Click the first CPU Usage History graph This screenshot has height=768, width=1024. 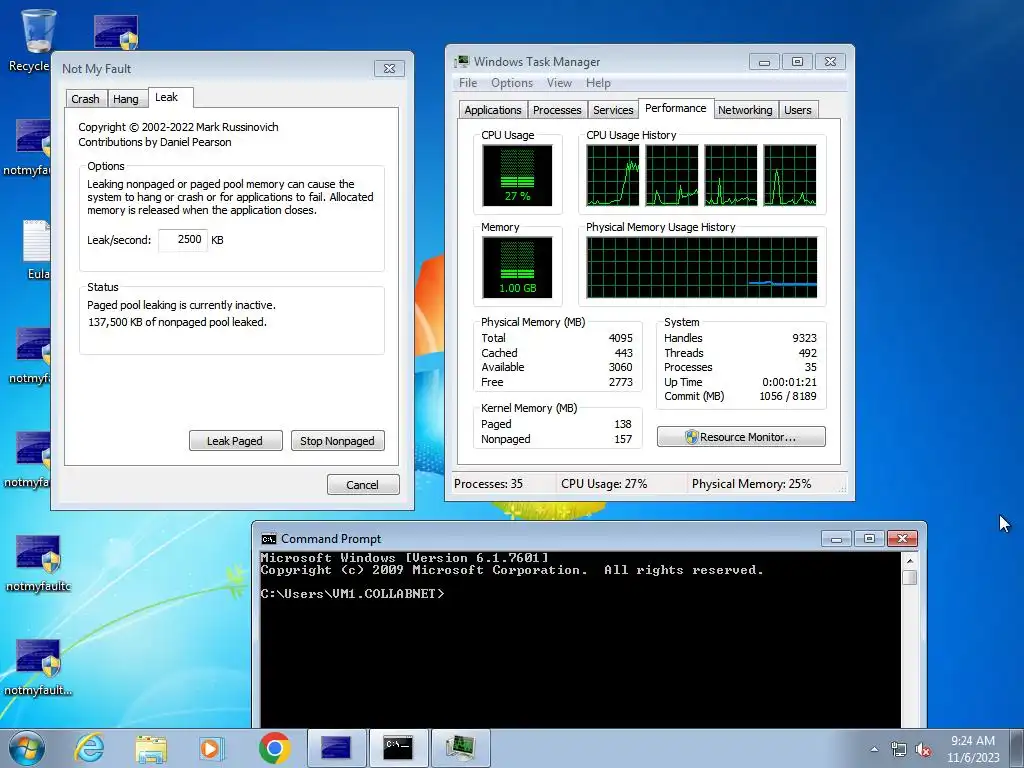coord(613,175)
